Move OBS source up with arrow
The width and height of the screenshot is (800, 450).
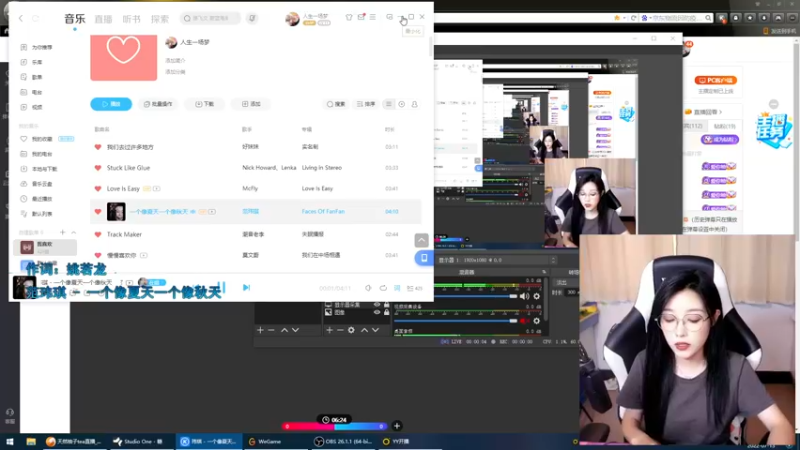tap(364, 330)
